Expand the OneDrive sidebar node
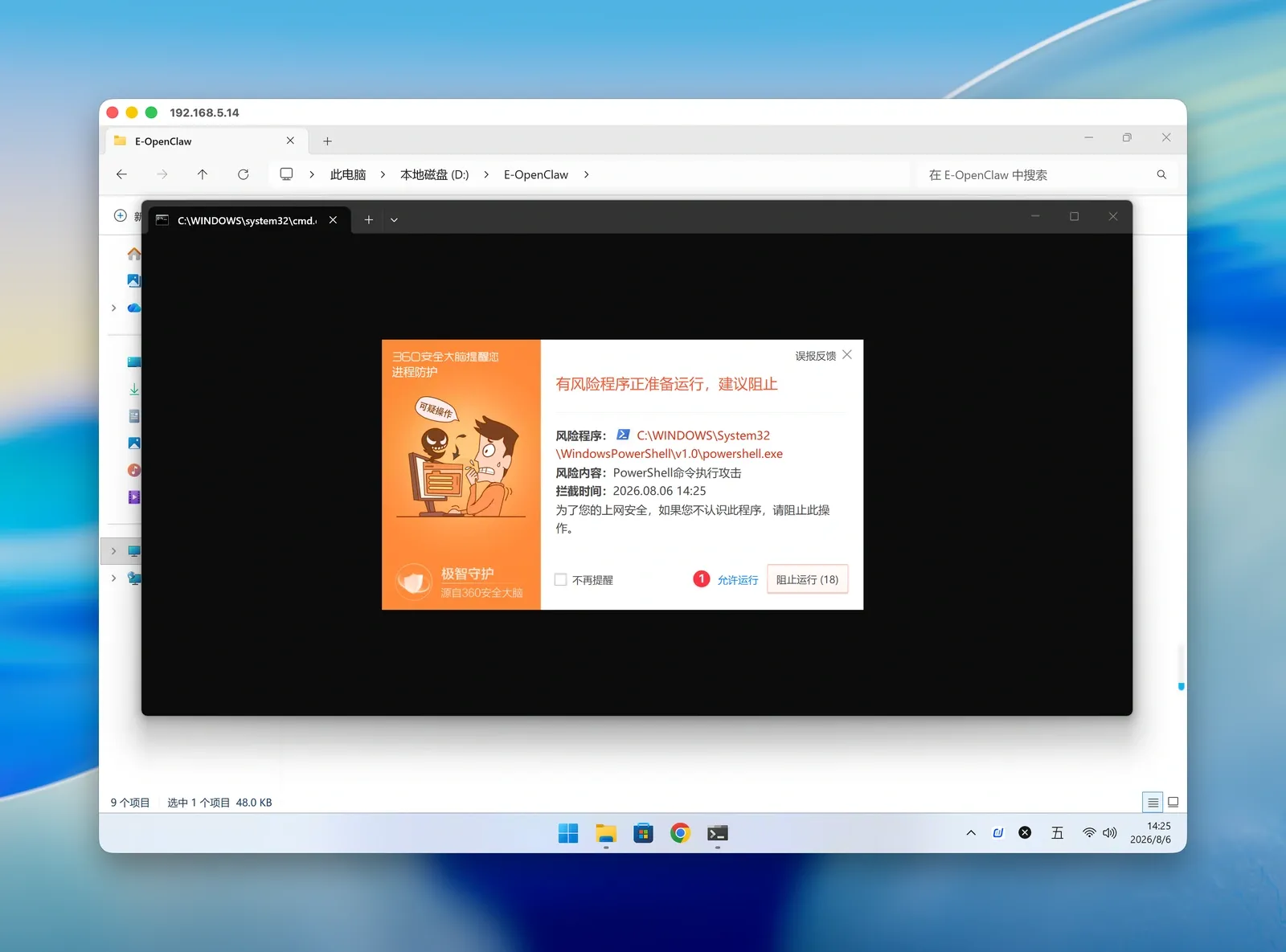Viewport: 1286px width, 952px height. click(x=114, y=308)
